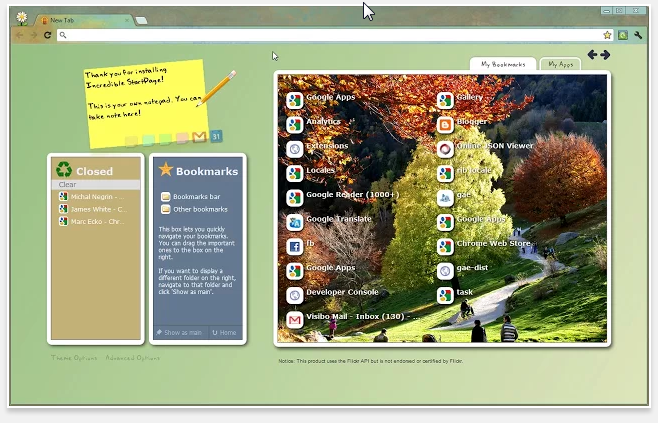
Task: Pick the peach note color swatch
Action: pyautogui.click(x=182, y=138)
